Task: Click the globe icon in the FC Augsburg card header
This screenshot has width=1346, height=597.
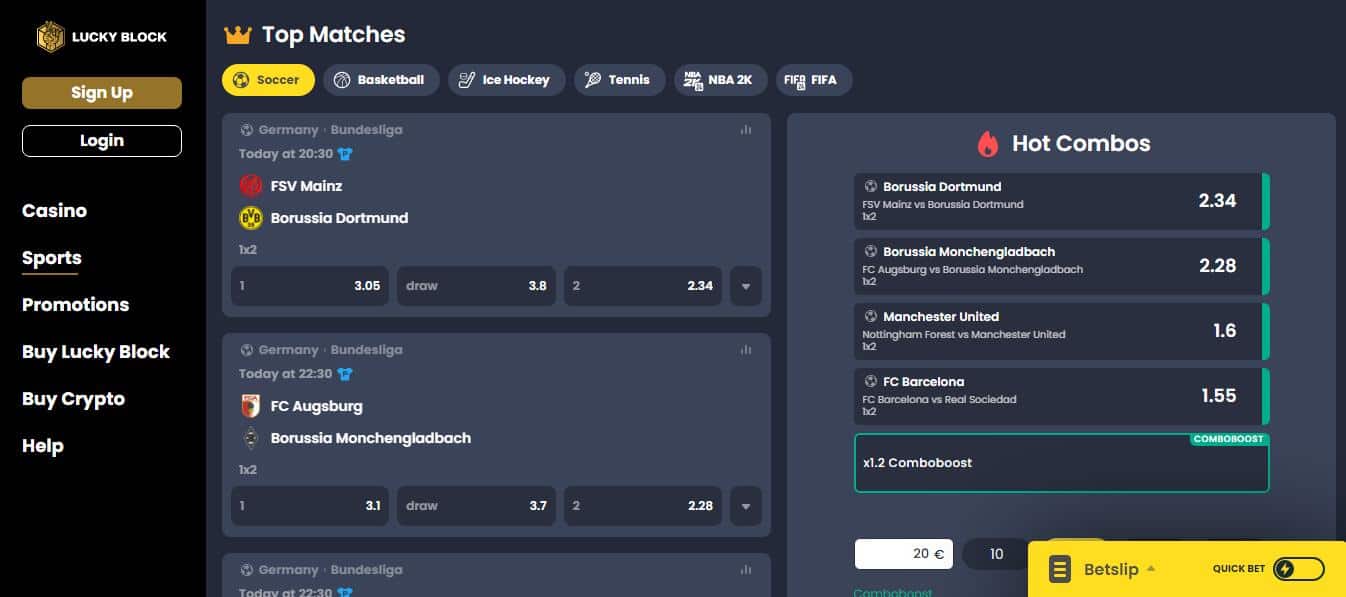Action: (x=246, y=350)
